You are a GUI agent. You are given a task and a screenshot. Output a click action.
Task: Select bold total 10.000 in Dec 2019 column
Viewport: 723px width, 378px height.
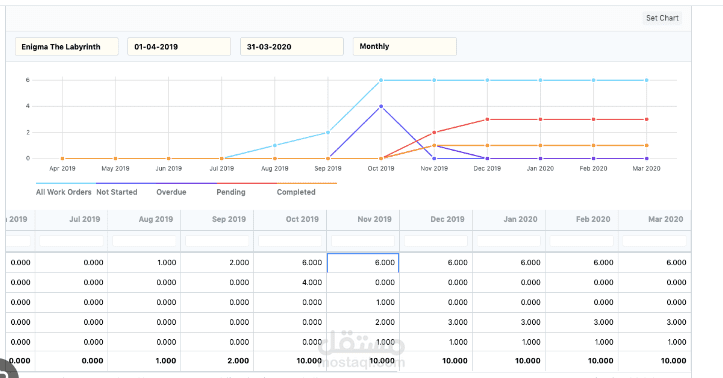(x=436, y=360)
